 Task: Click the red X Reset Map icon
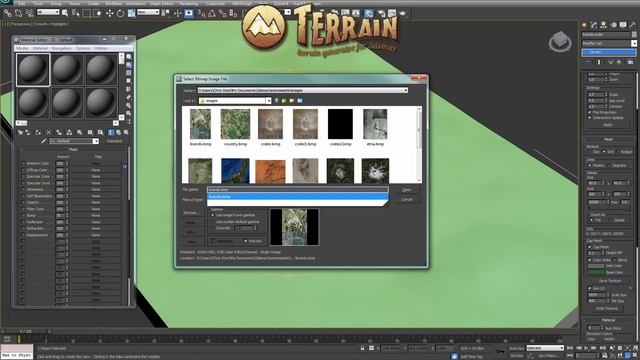coord(49,132)
